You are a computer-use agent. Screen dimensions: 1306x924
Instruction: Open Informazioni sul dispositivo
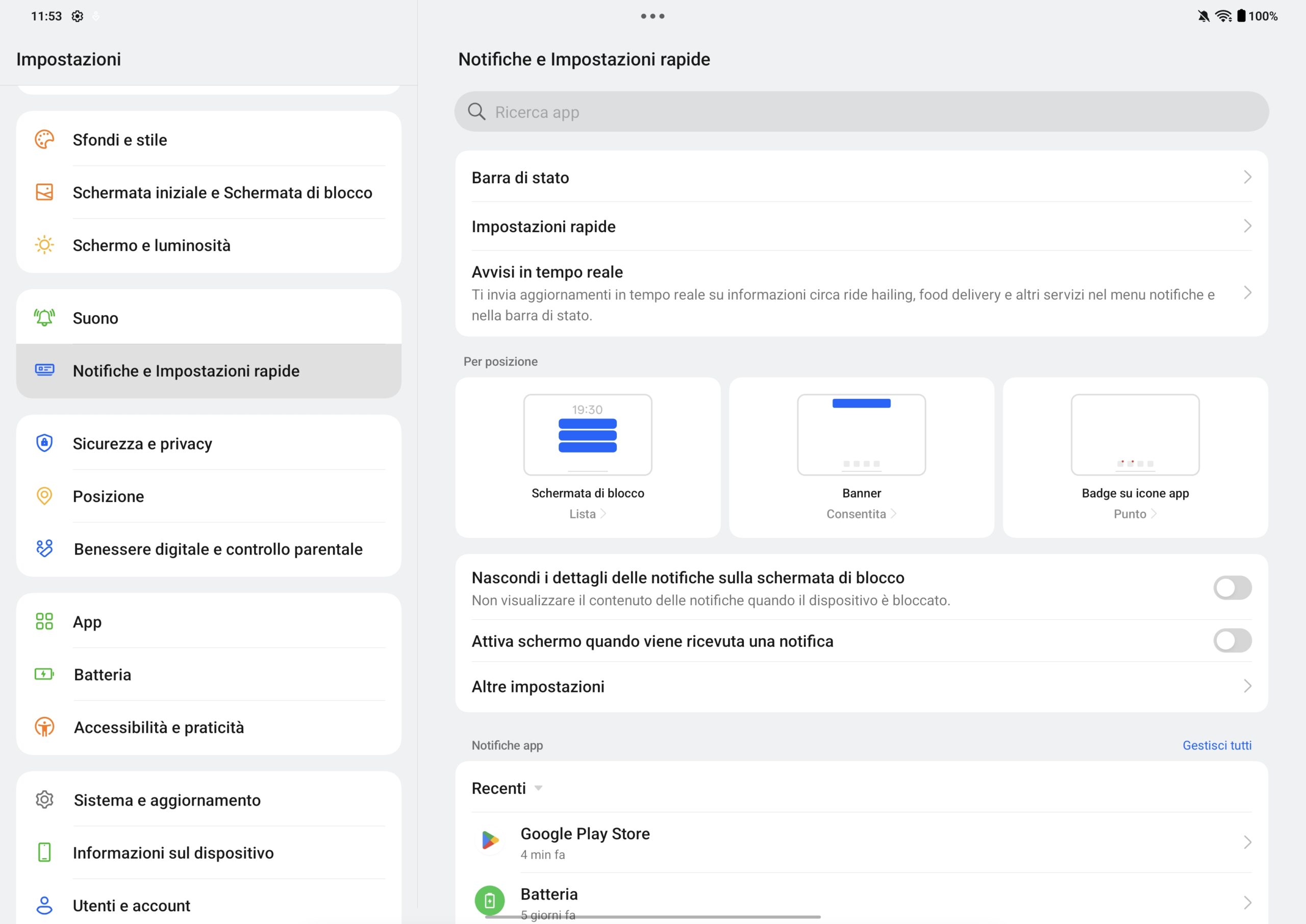point(209,852)
